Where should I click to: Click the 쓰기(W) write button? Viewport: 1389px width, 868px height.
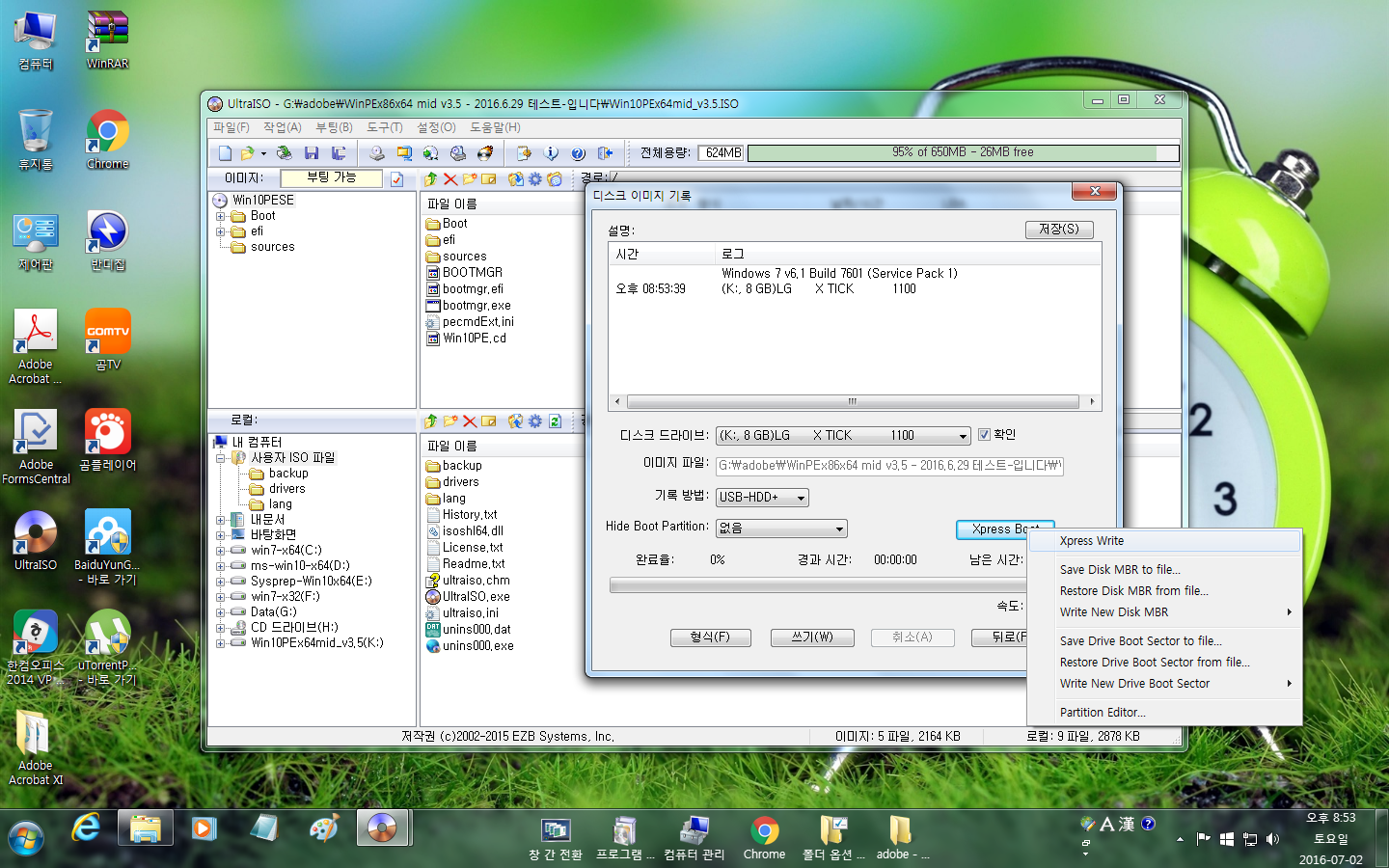(812, 637)
